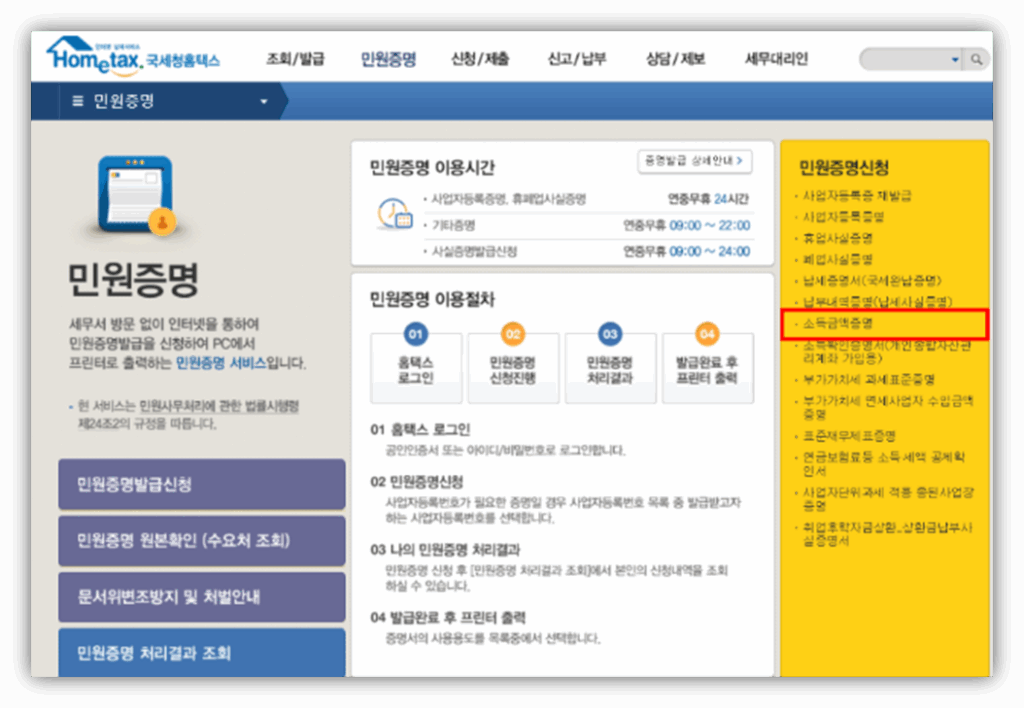Viewport: 1024px width, 708px height.
Task: Select 소득확인증명서(개인종합자산관리계좌 가입용) link
Action: (886, 351)
